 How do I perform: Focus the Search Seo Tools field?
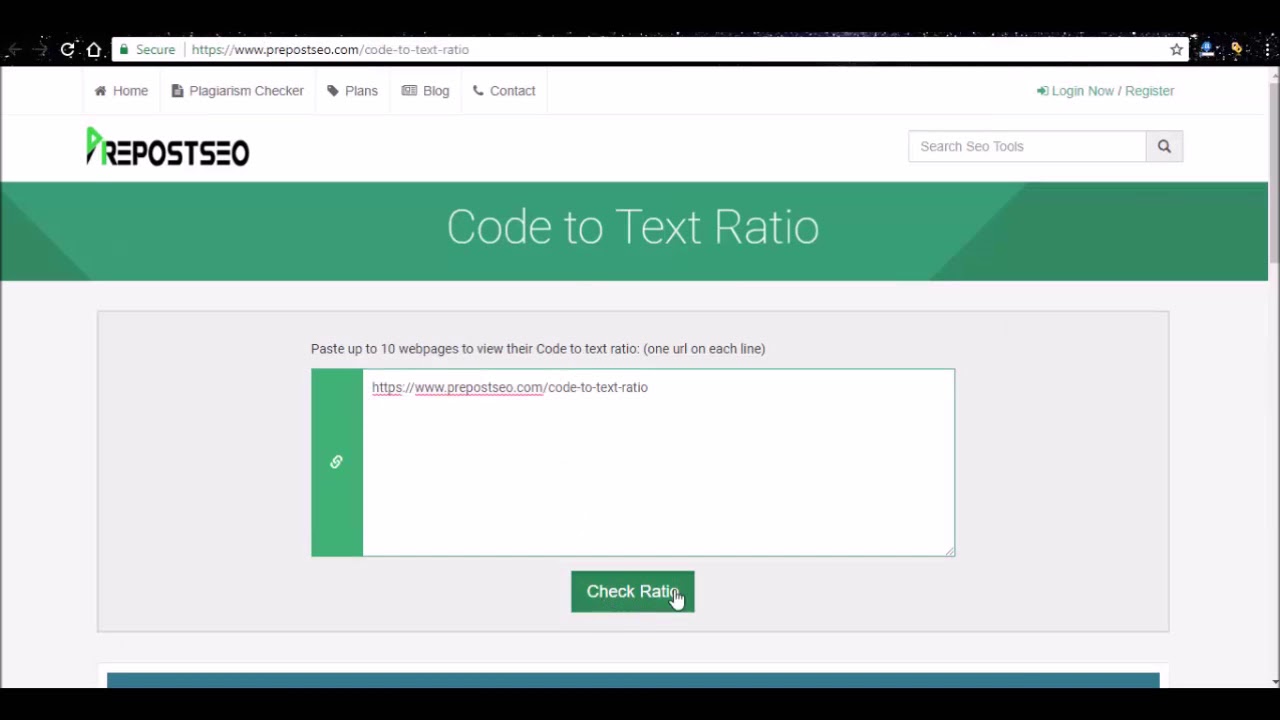click(x=1027, y=146)
